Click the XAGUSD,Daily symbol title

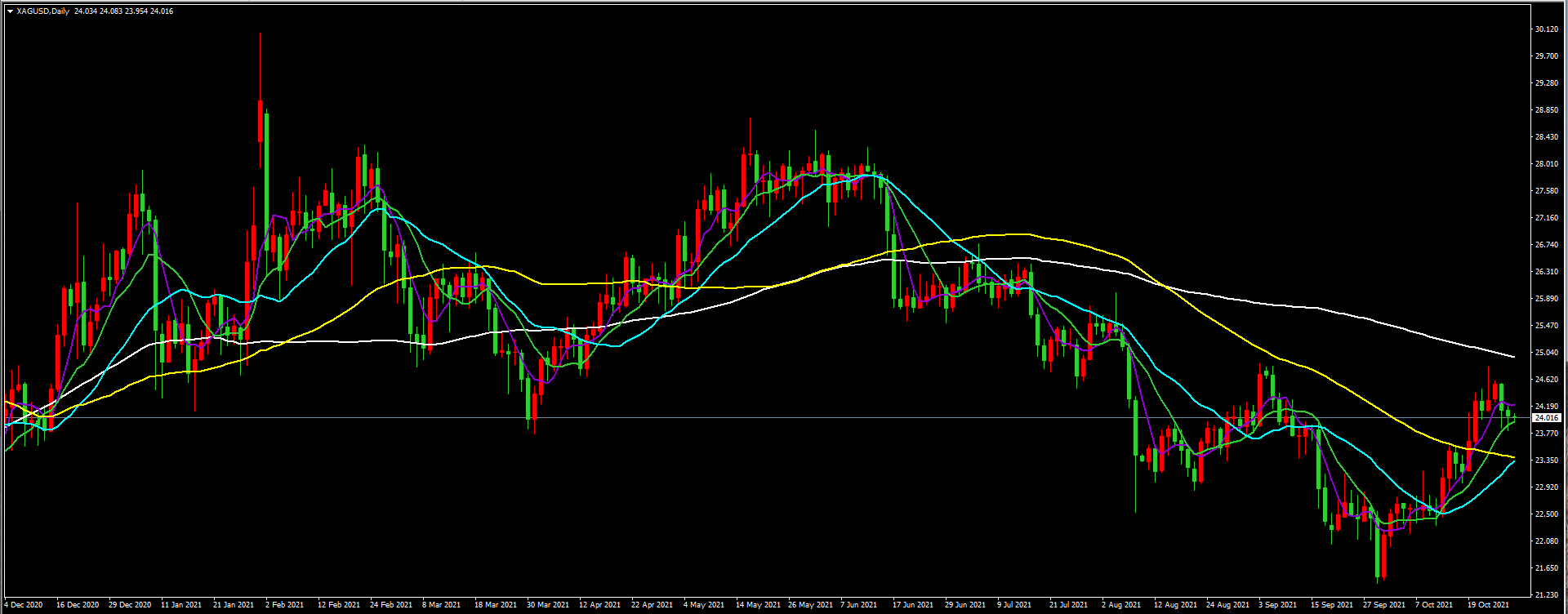coord(43,11)
